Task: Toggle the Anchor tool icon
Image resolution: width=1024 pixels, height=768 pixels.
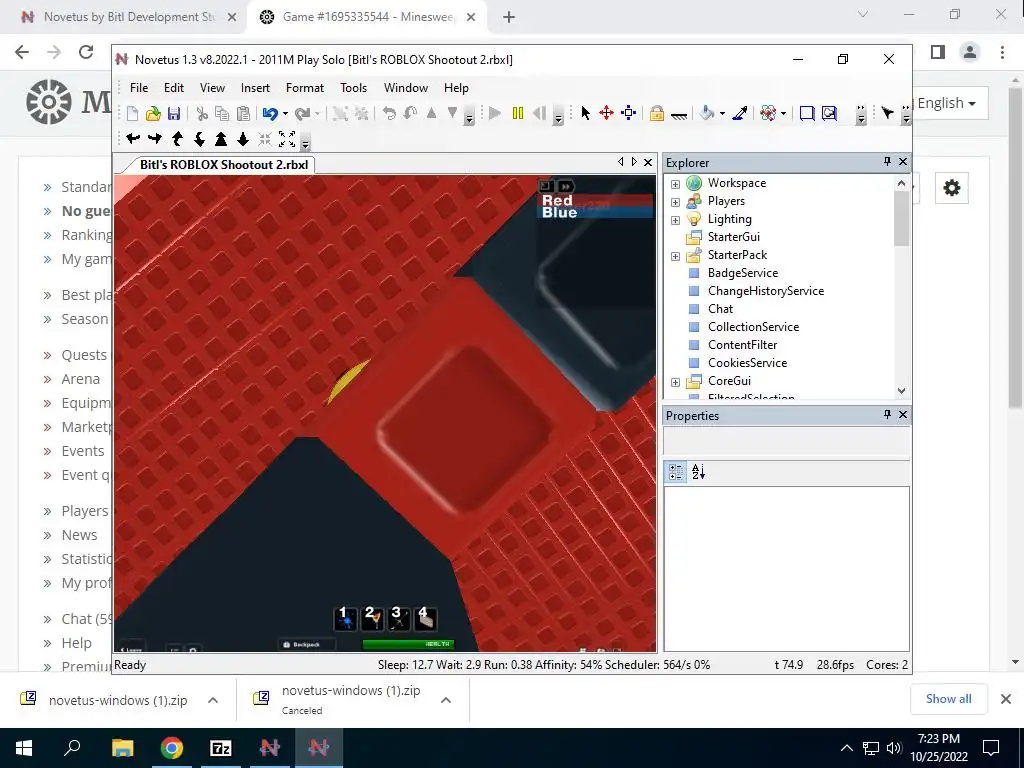Action: pos(679,114)
